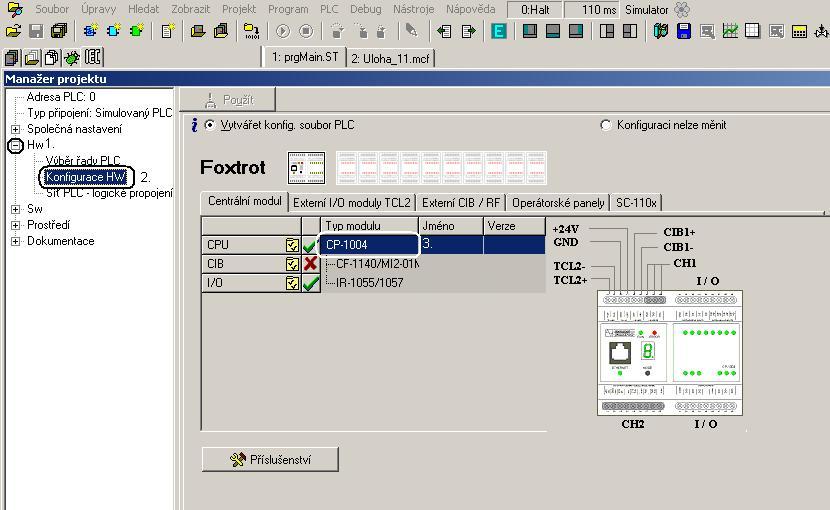Select Síť PLC - logické propojení item
This screenshot has height=510, width=830.
[x=109, y=193]
